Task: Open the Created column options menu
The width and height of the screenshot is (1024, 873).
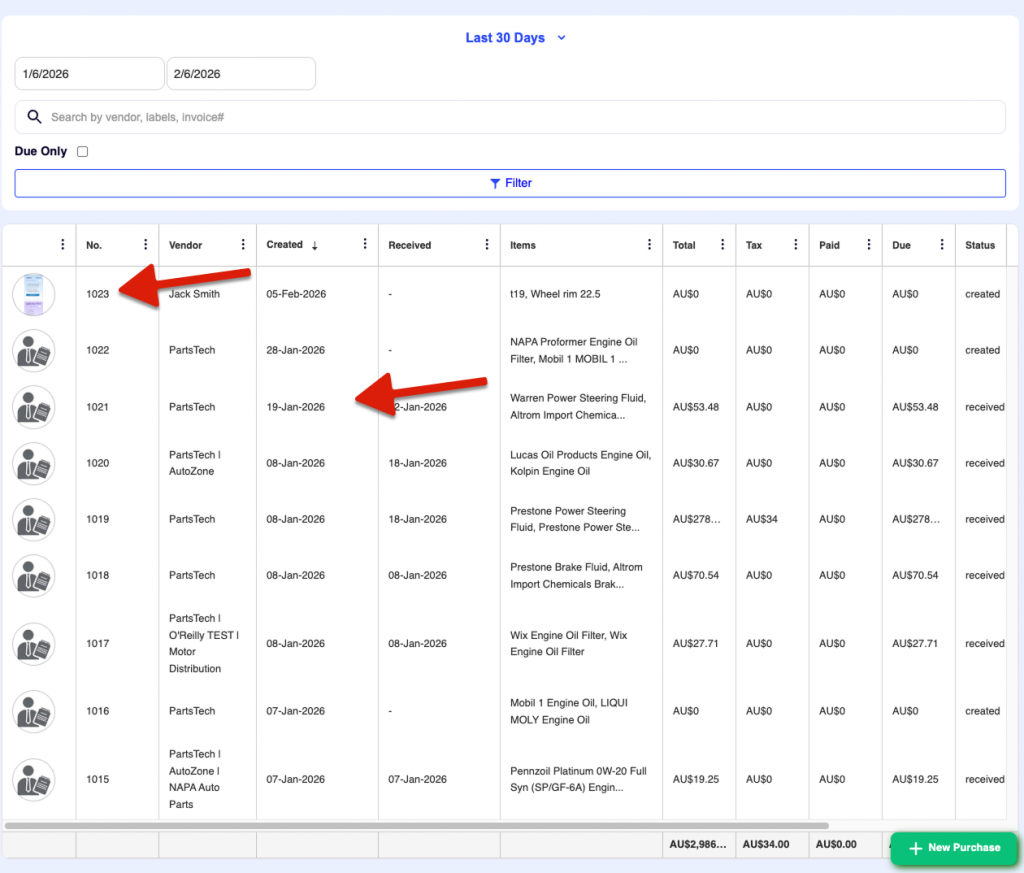Action: pos(365,245)
